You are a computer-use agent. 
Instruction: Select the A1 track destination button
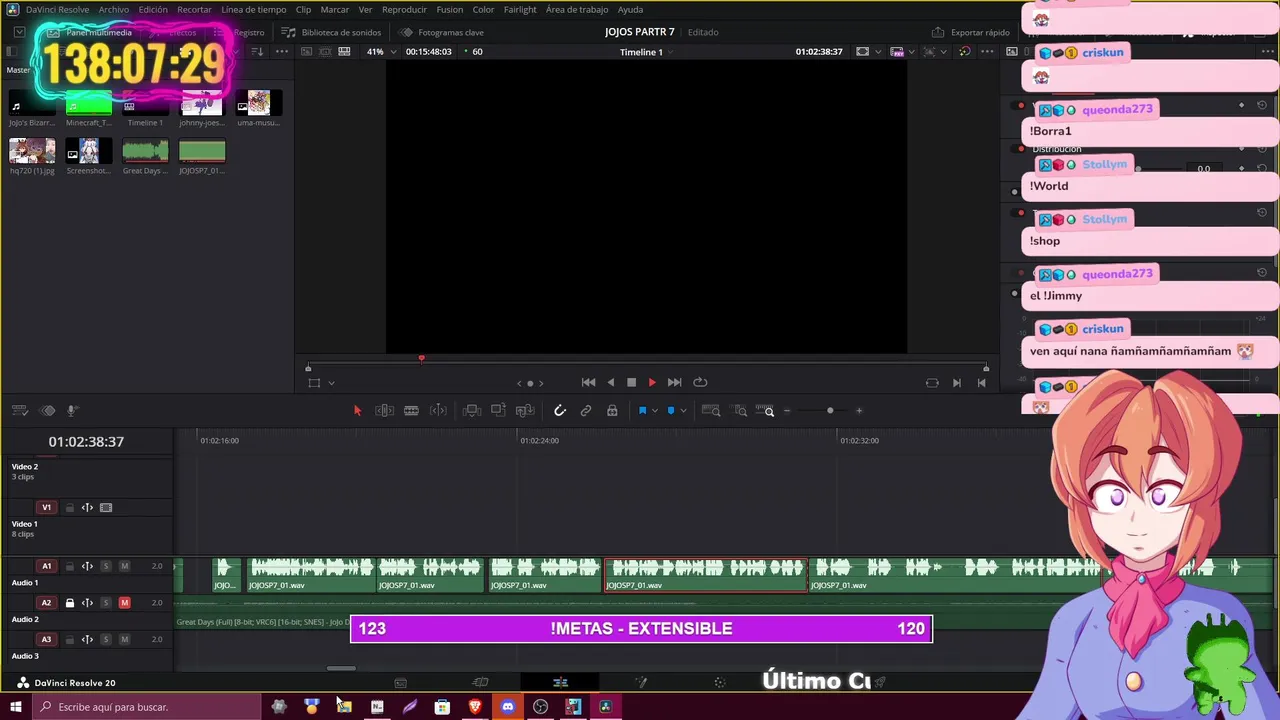pos(46,566)
